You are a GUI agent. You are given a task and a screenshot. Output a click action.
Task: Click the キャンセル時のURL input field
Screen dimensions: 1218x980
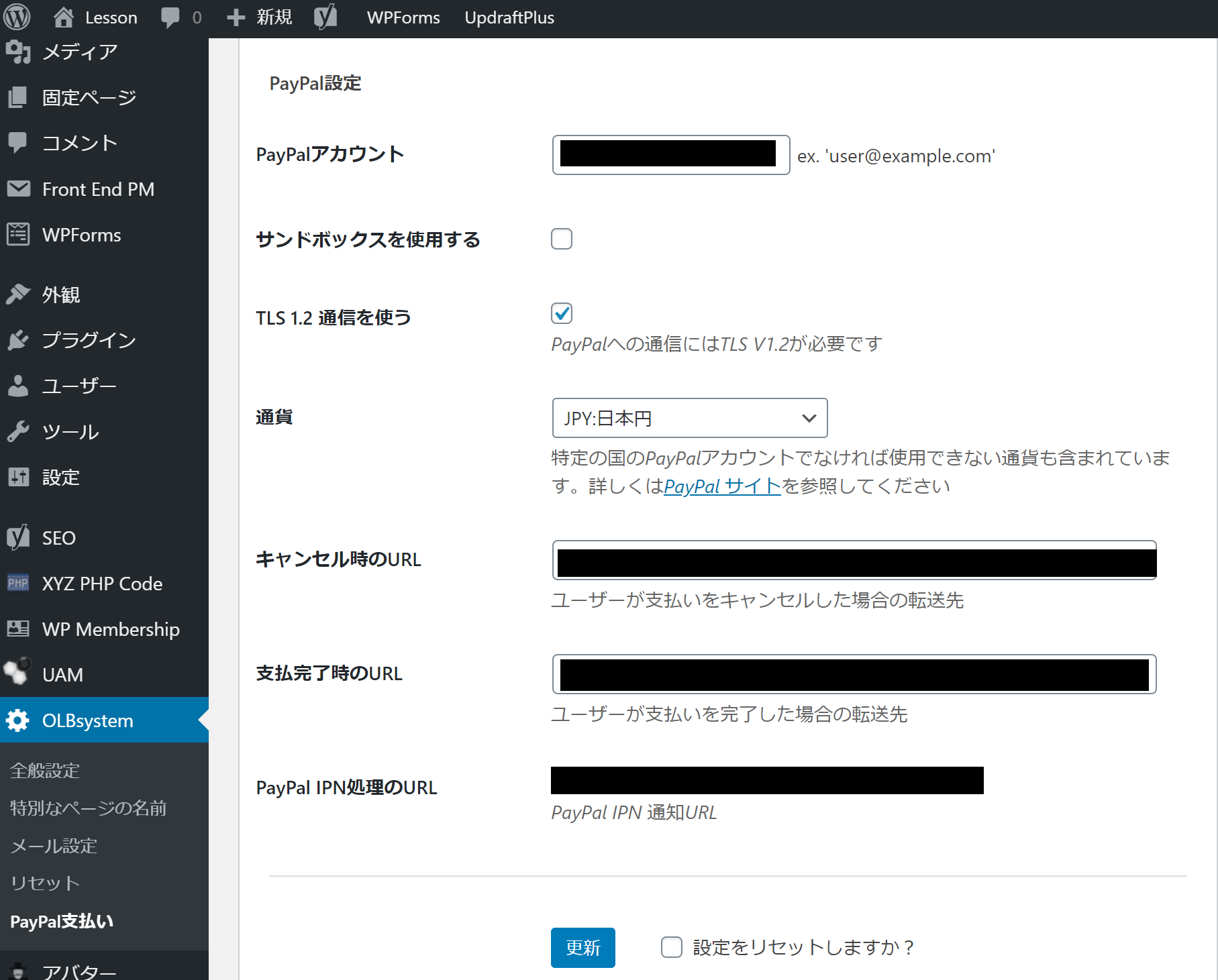pos(854,560)
